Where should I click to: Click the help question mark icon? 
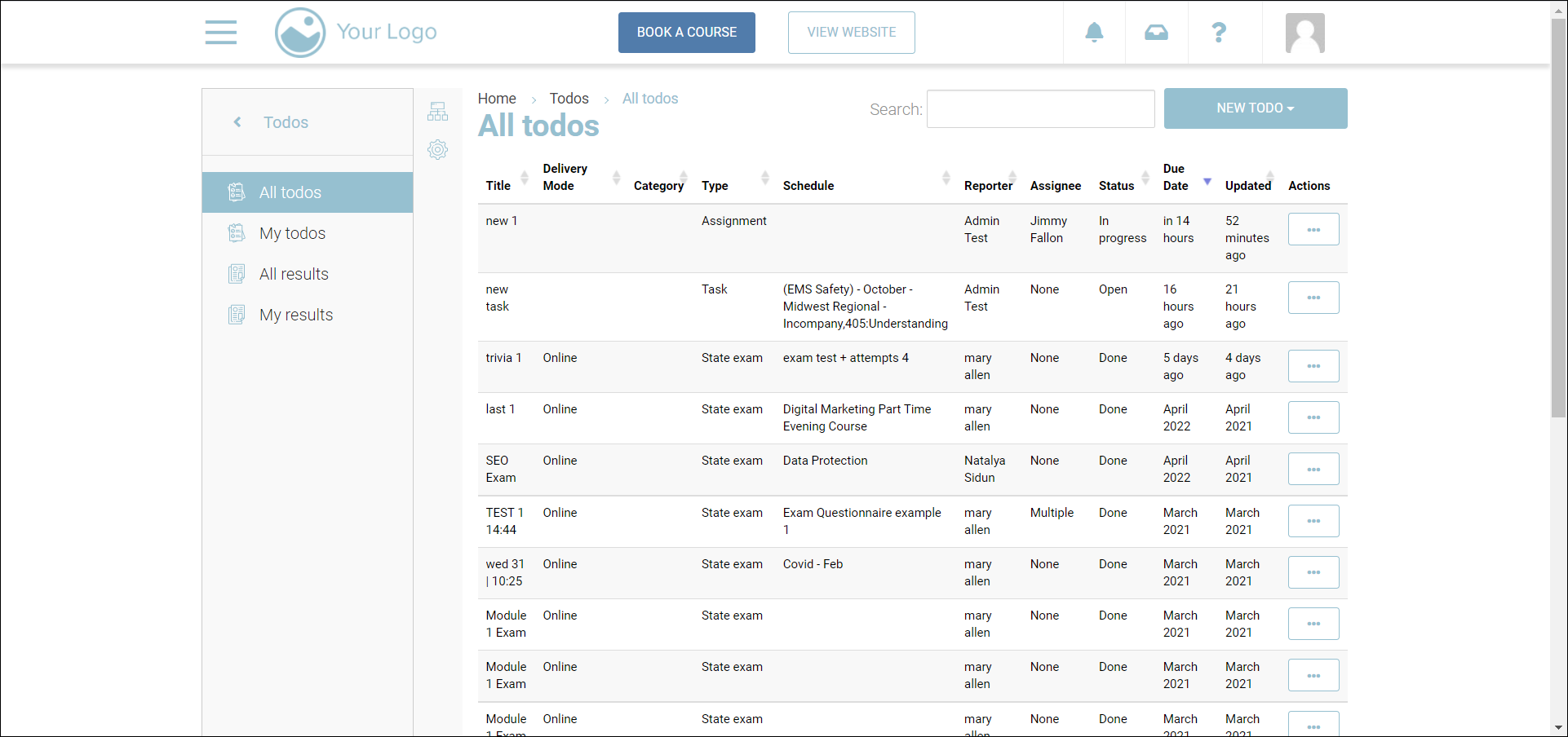point(1219,33)
